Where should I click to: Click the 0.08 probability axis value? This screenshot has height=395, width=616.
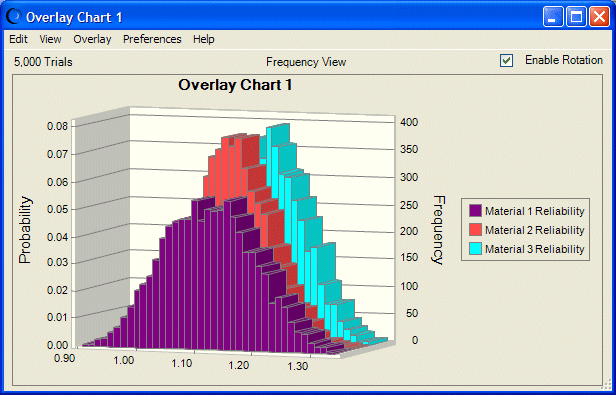coord(57,126)
